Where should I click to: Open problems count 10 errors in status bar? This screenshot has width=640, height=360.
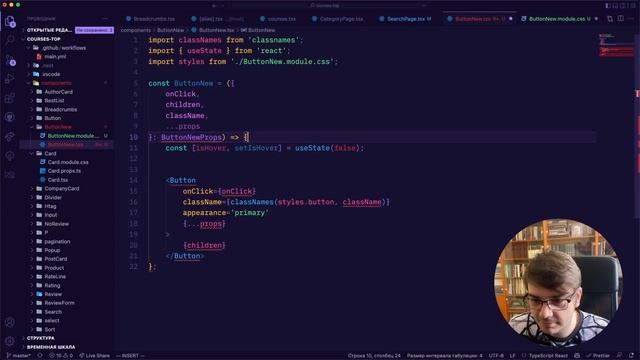point(61,356)
